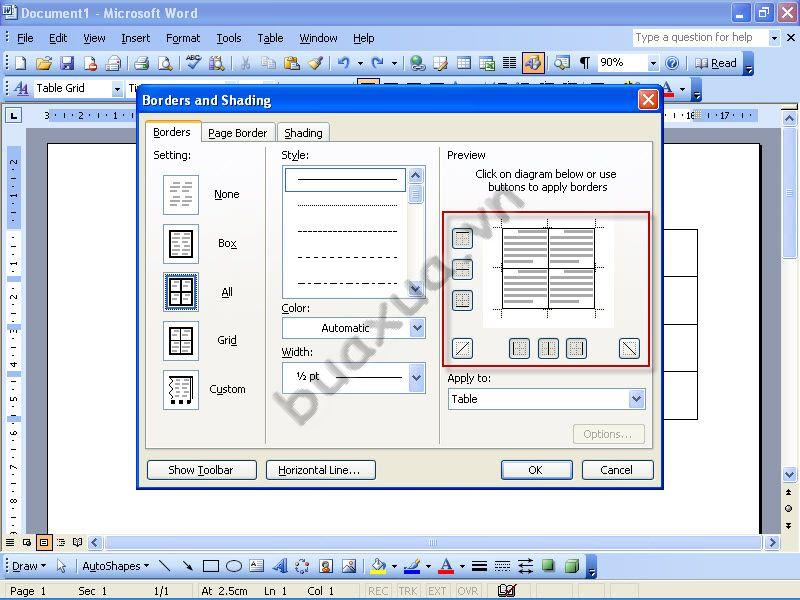Click the Cancel button in the dialog
Viewport: 800px width, 600px height.
617,470
